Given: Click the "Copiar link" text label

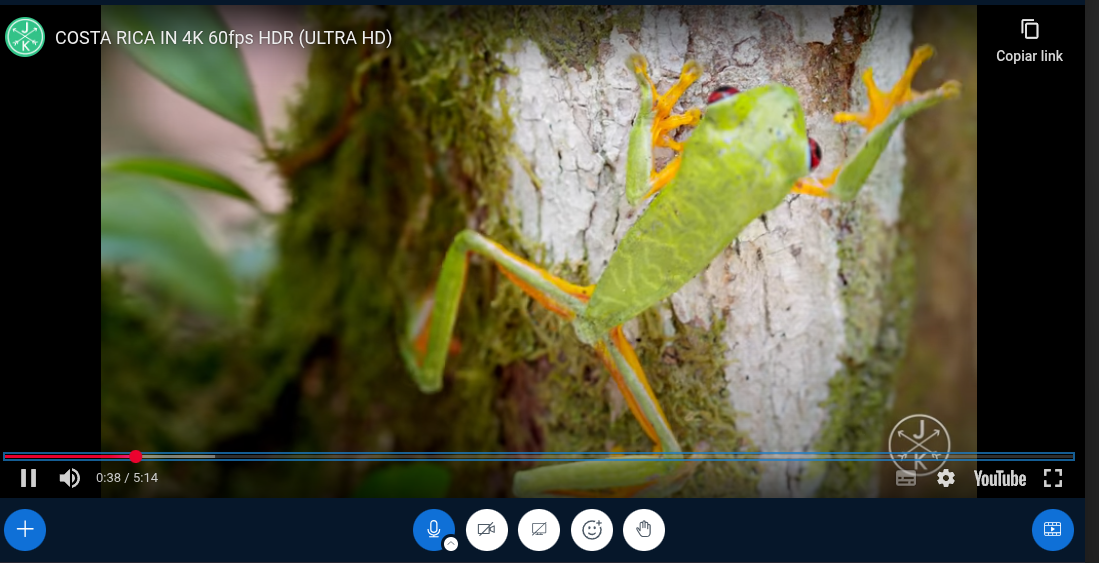Looking at the screenshot, I should (1029, 56).
